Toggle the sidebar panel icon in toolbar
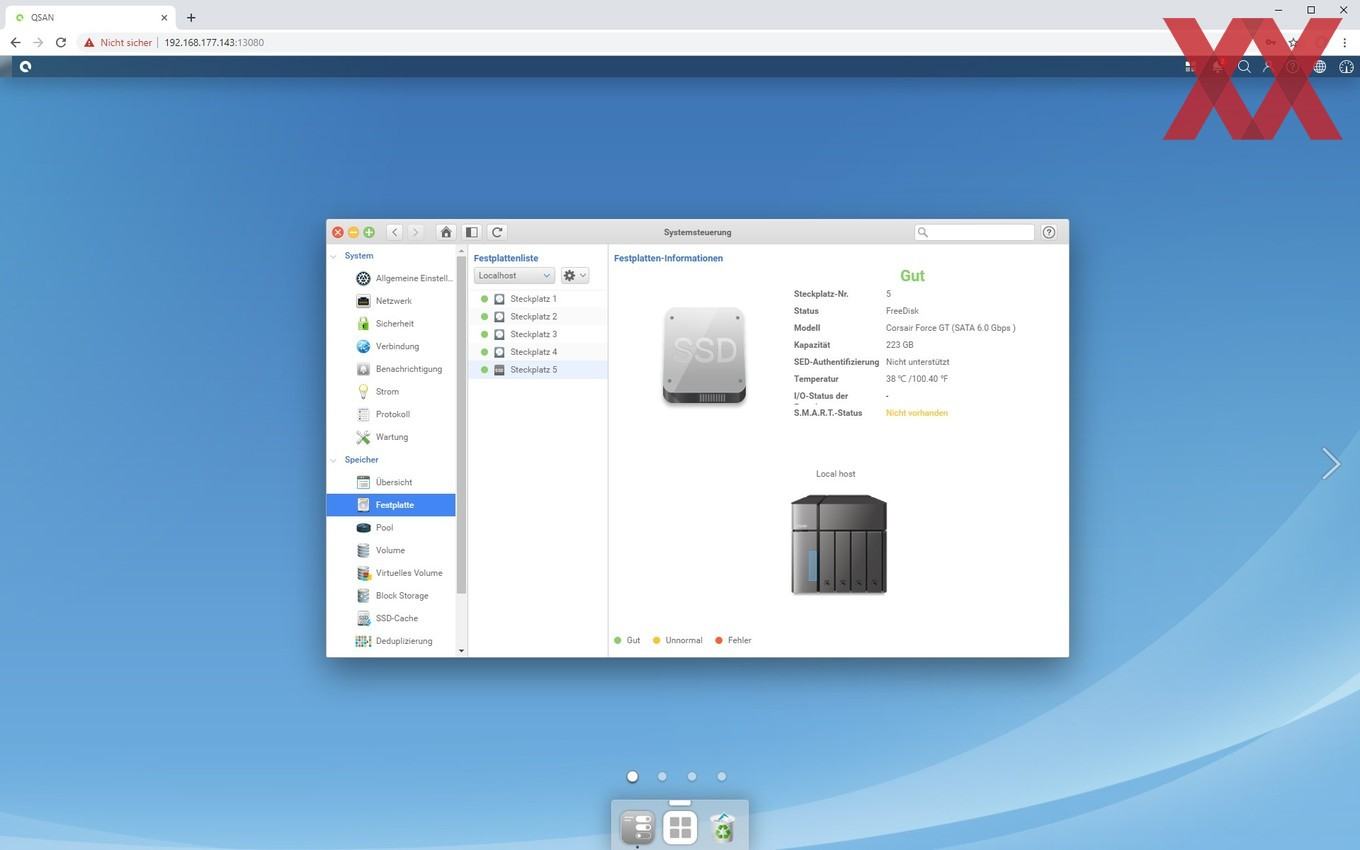This screenshot has width=1360, height=850. point(472,232)
